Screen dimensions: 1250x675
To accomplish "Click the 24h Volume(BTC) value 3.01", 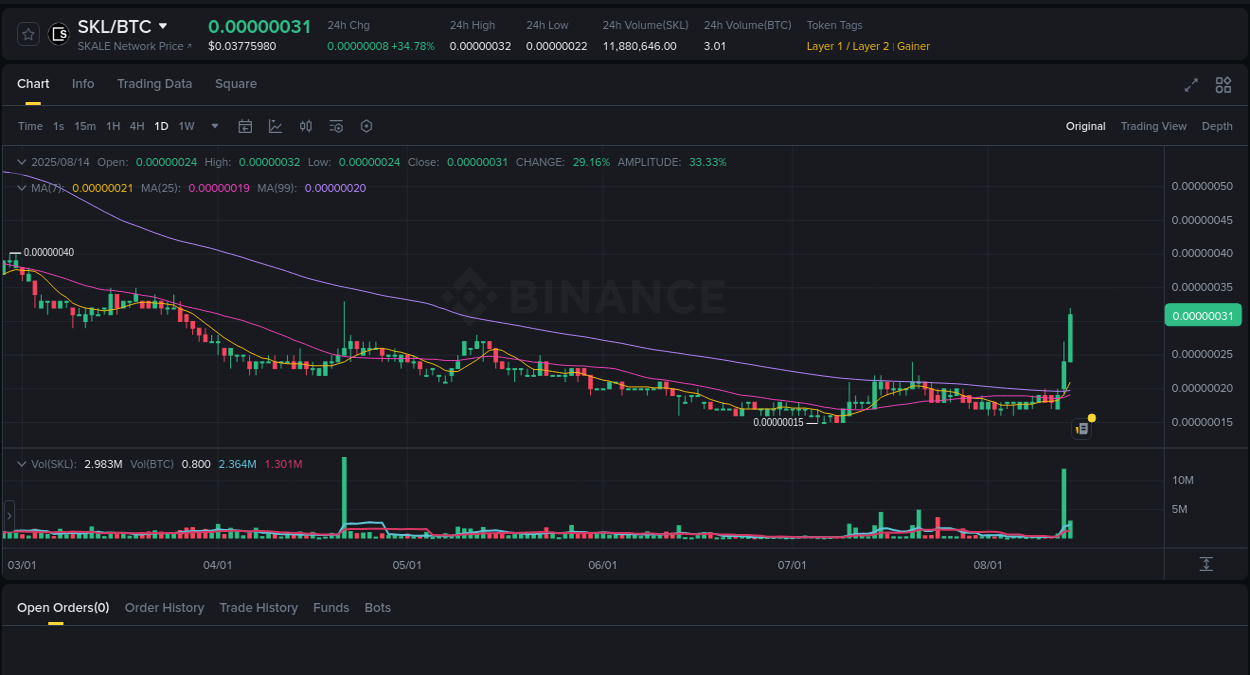I will point(714,46).
